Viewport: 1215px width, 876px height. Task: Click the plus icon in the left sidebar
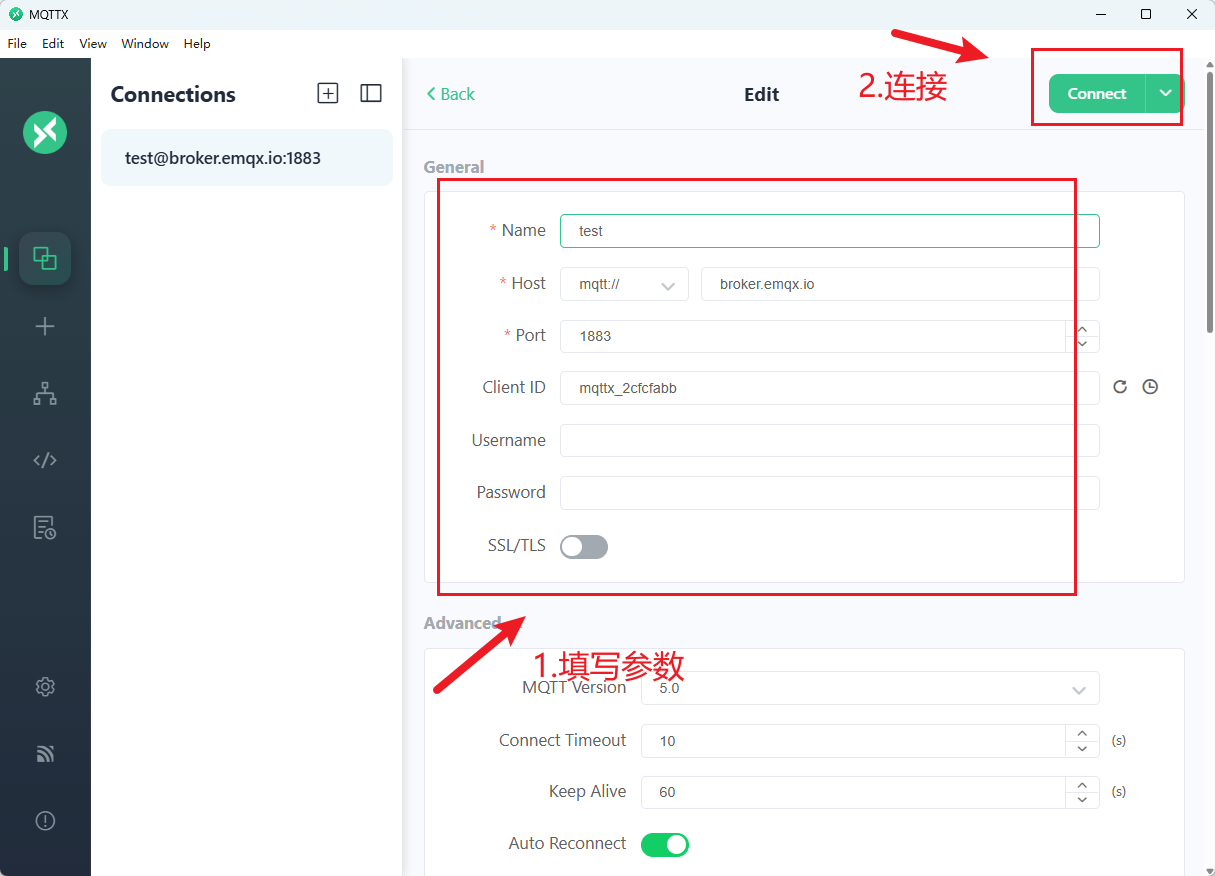coord(45,327)
